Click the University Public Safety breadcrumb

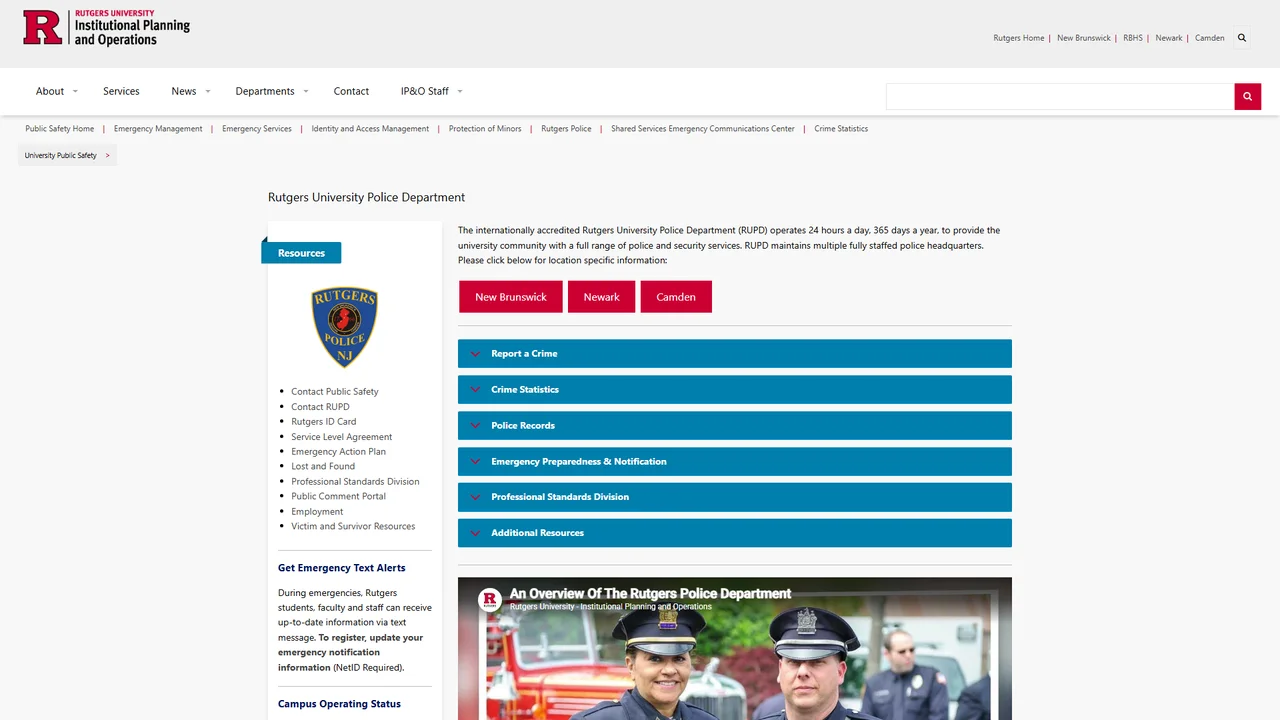61,155
